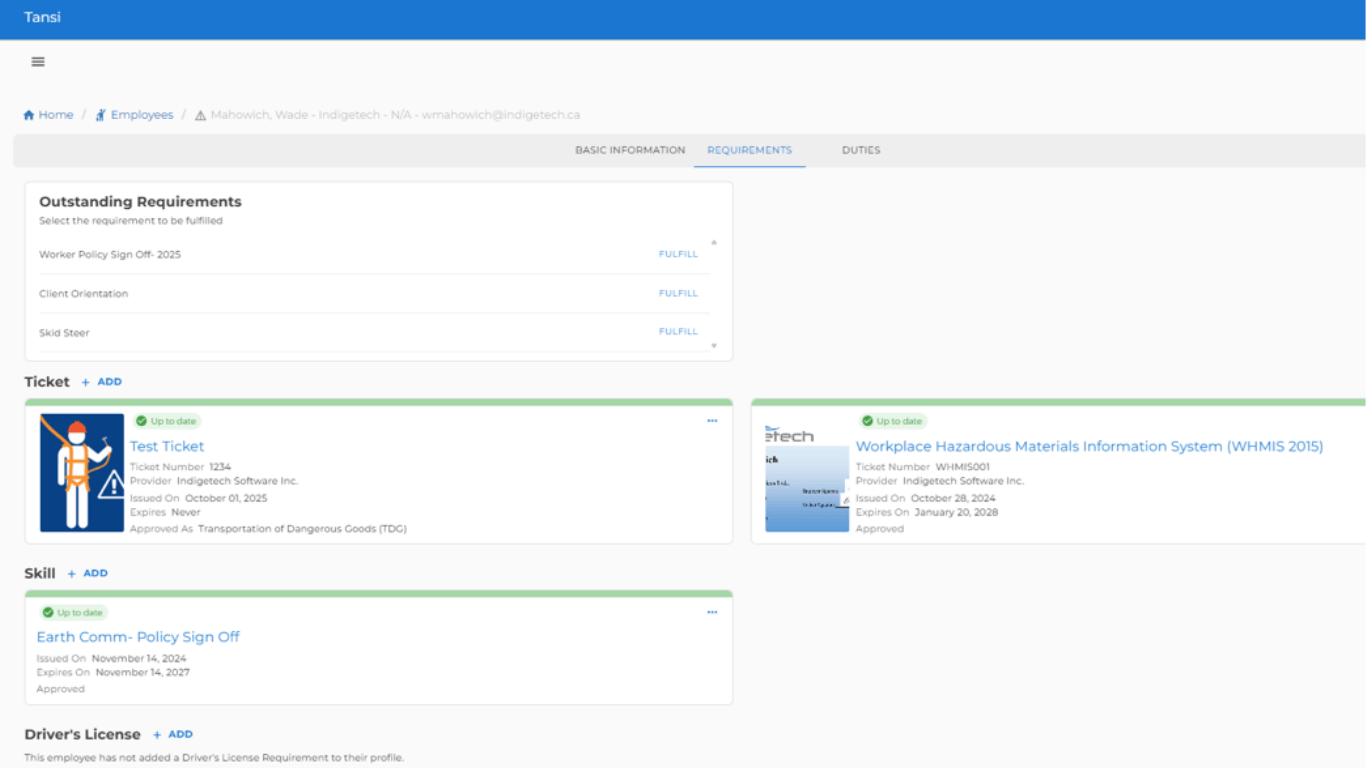The image size is (1366, 768).
Task: Fulfill the Worker Policy Sign Off requirement
Action: [678, 254]
